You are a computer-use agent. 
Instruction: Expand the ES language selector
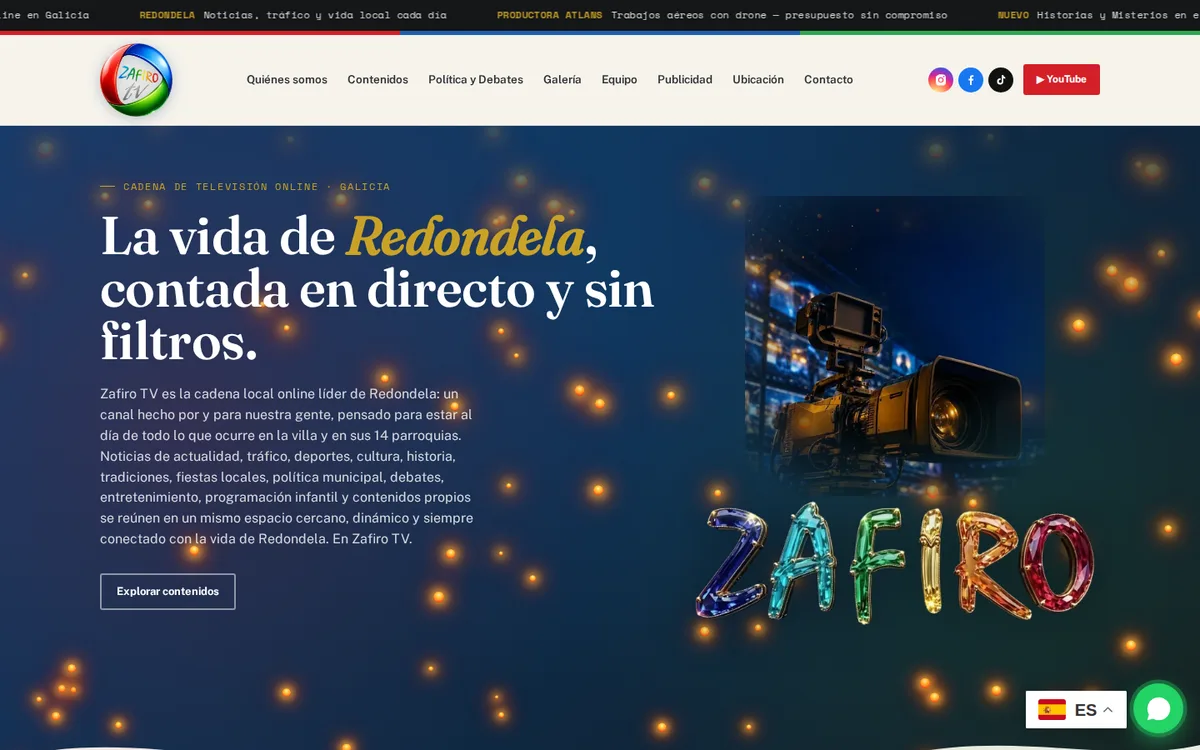(x=1076, y=710)
